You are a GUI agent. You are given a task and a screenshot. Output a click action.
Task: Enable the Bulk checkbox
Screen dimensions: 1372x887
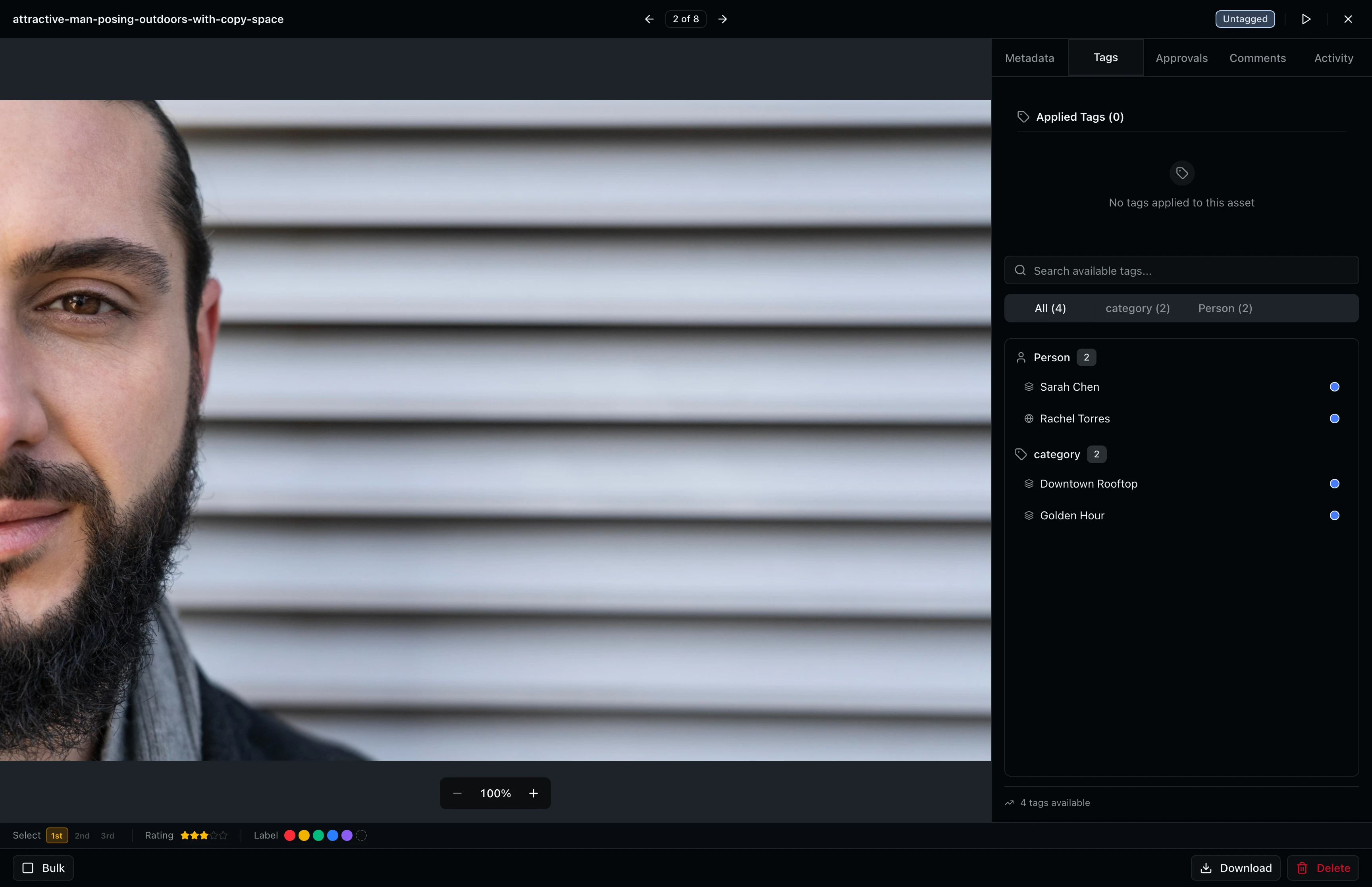[x=28, y=868]
